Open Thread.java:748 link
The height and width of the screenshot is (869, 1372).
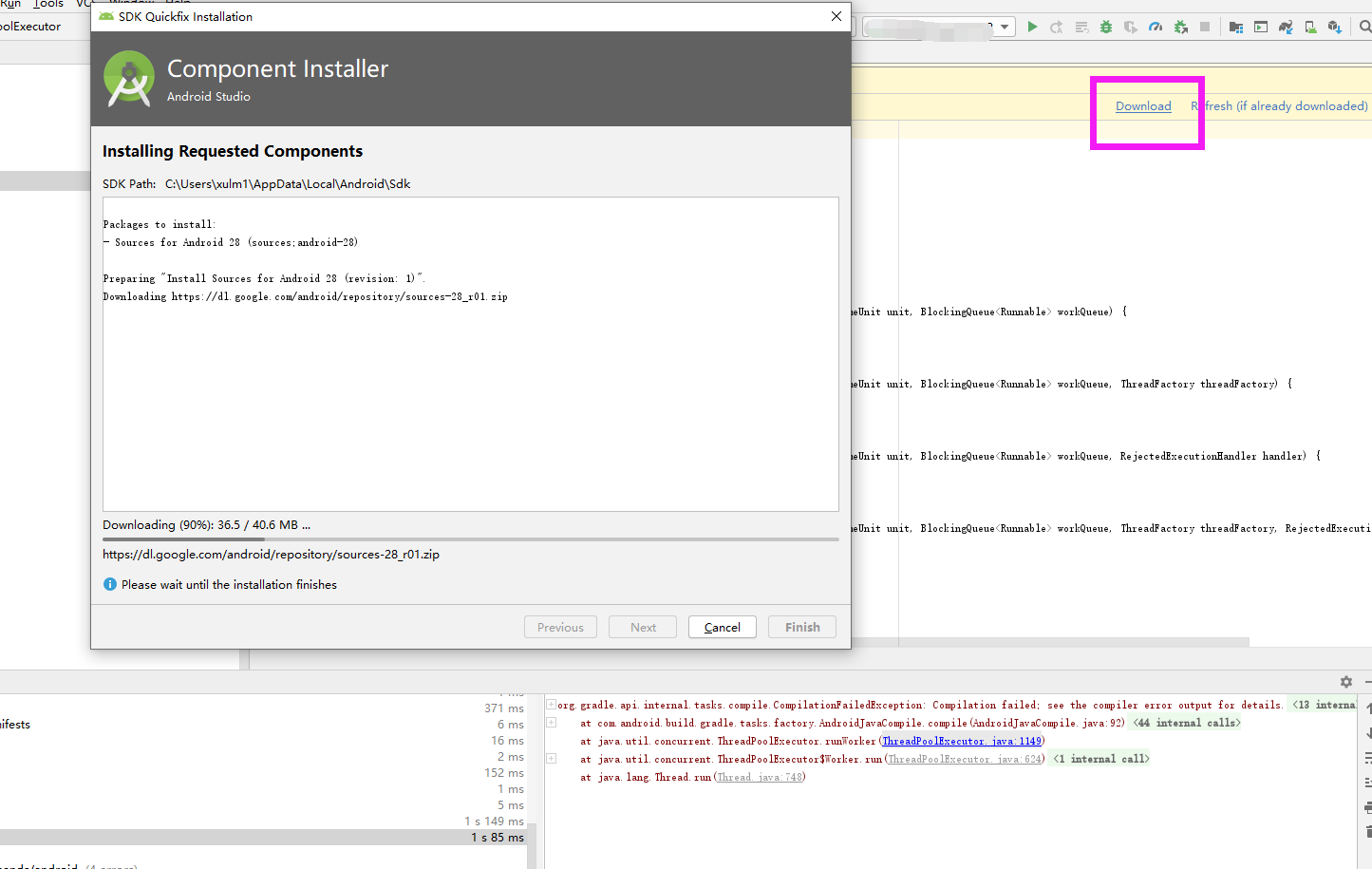pyautogui.click(x=760, y=777)
